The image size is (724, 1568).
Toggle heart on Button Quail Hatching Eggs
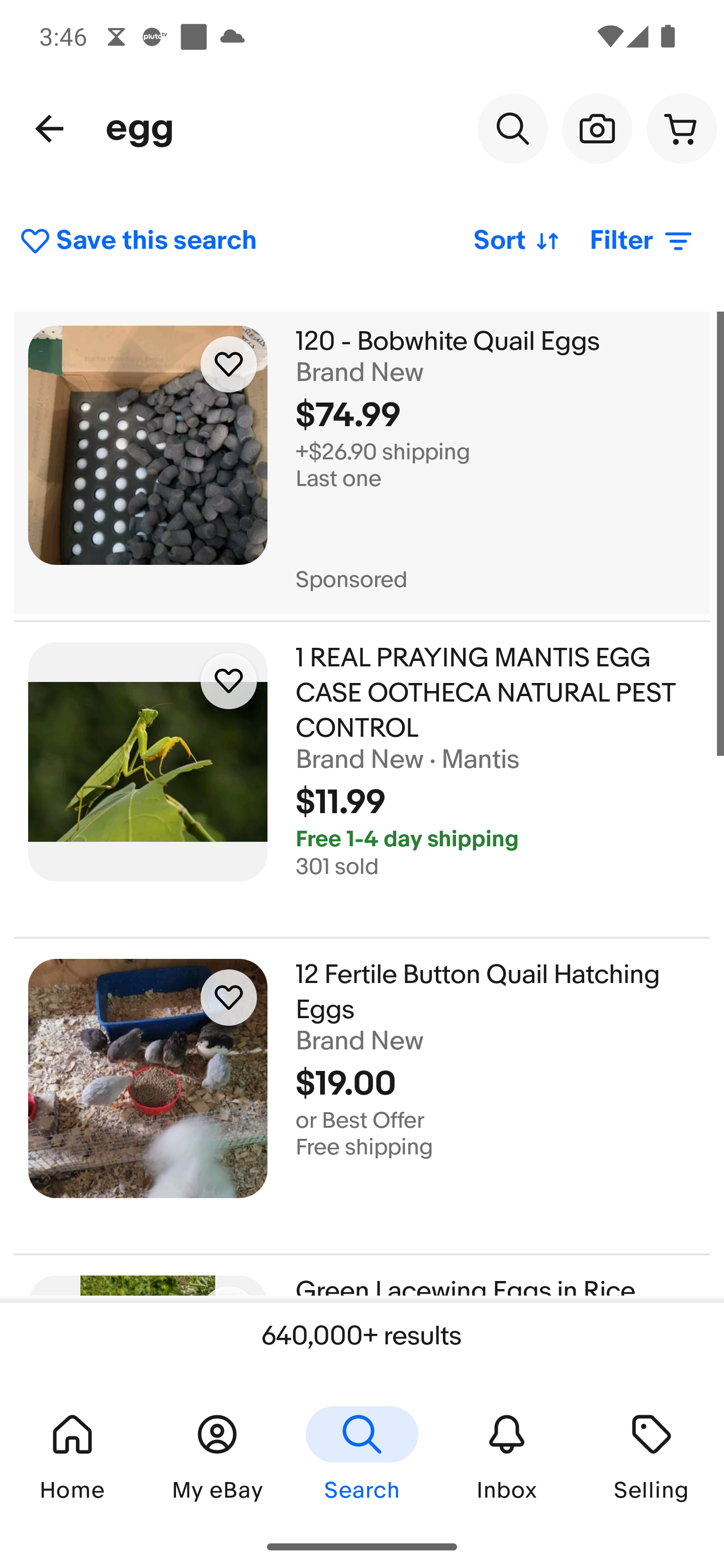(228, 998)
